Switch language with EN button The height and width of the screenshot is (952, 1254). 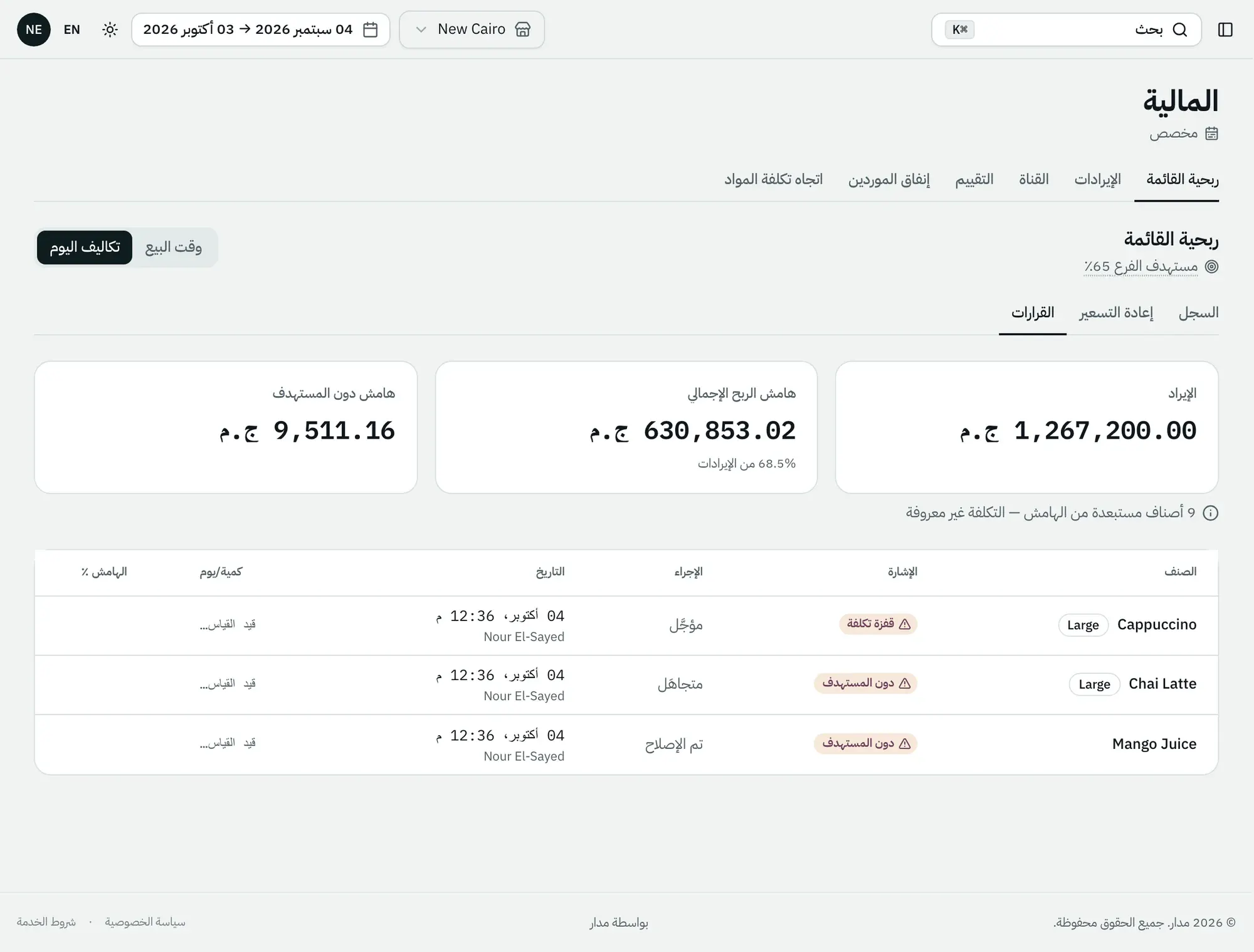(x=72, y=29)
